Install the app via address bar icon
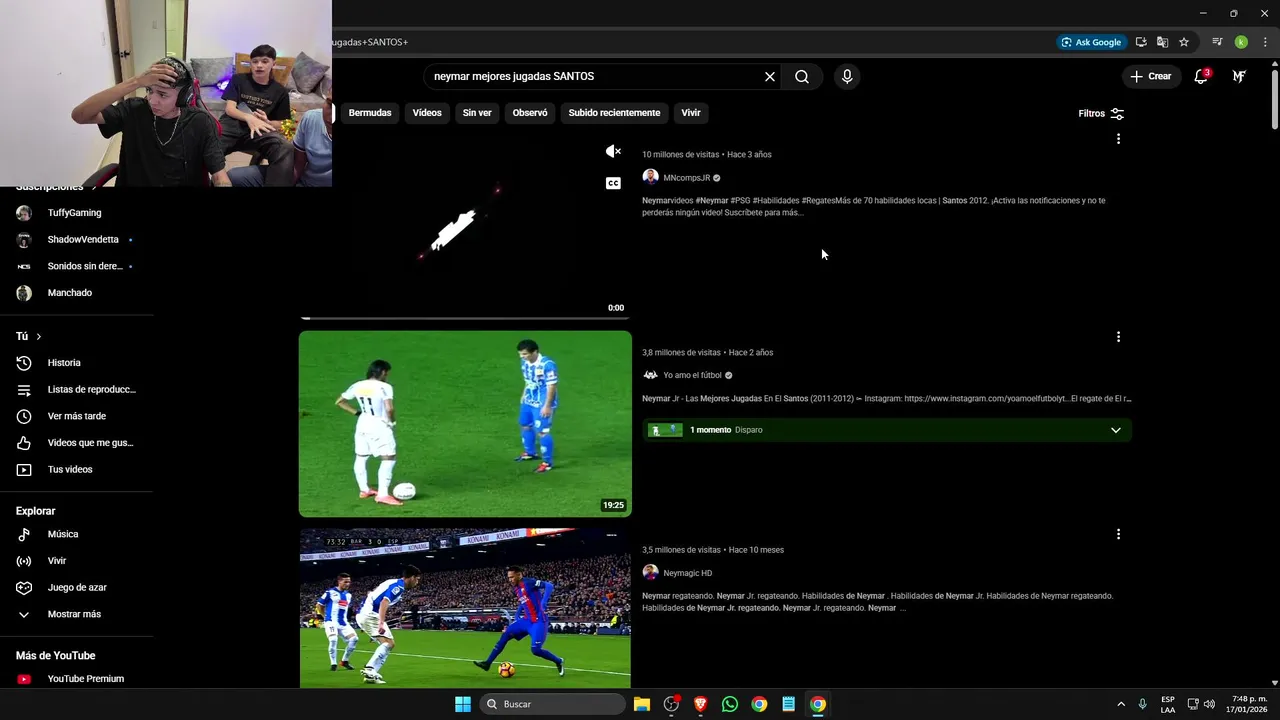 (1141, 42)
